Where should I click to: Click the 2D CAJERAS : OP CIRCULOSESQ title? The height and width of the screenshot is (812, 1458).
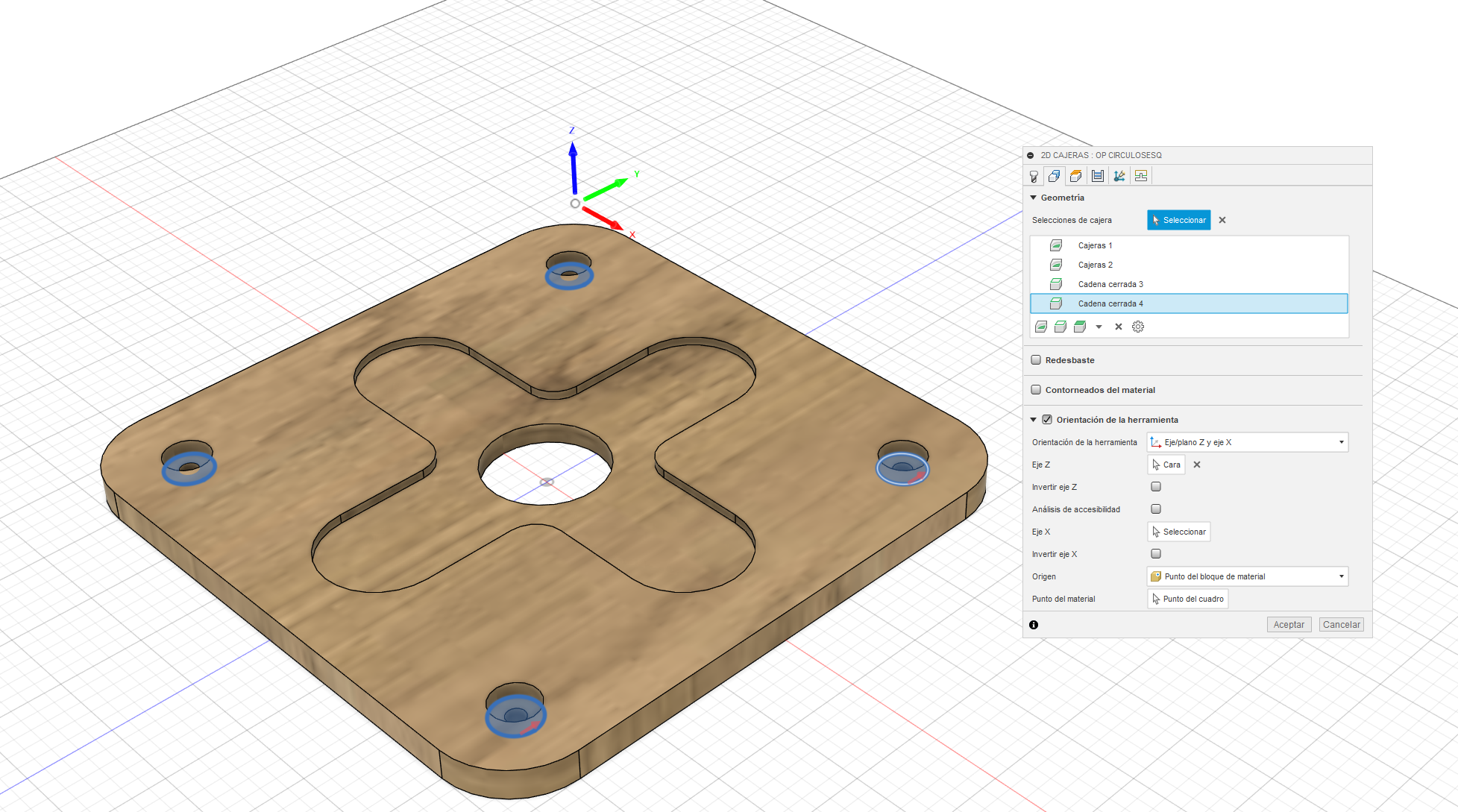(1101, 155)
